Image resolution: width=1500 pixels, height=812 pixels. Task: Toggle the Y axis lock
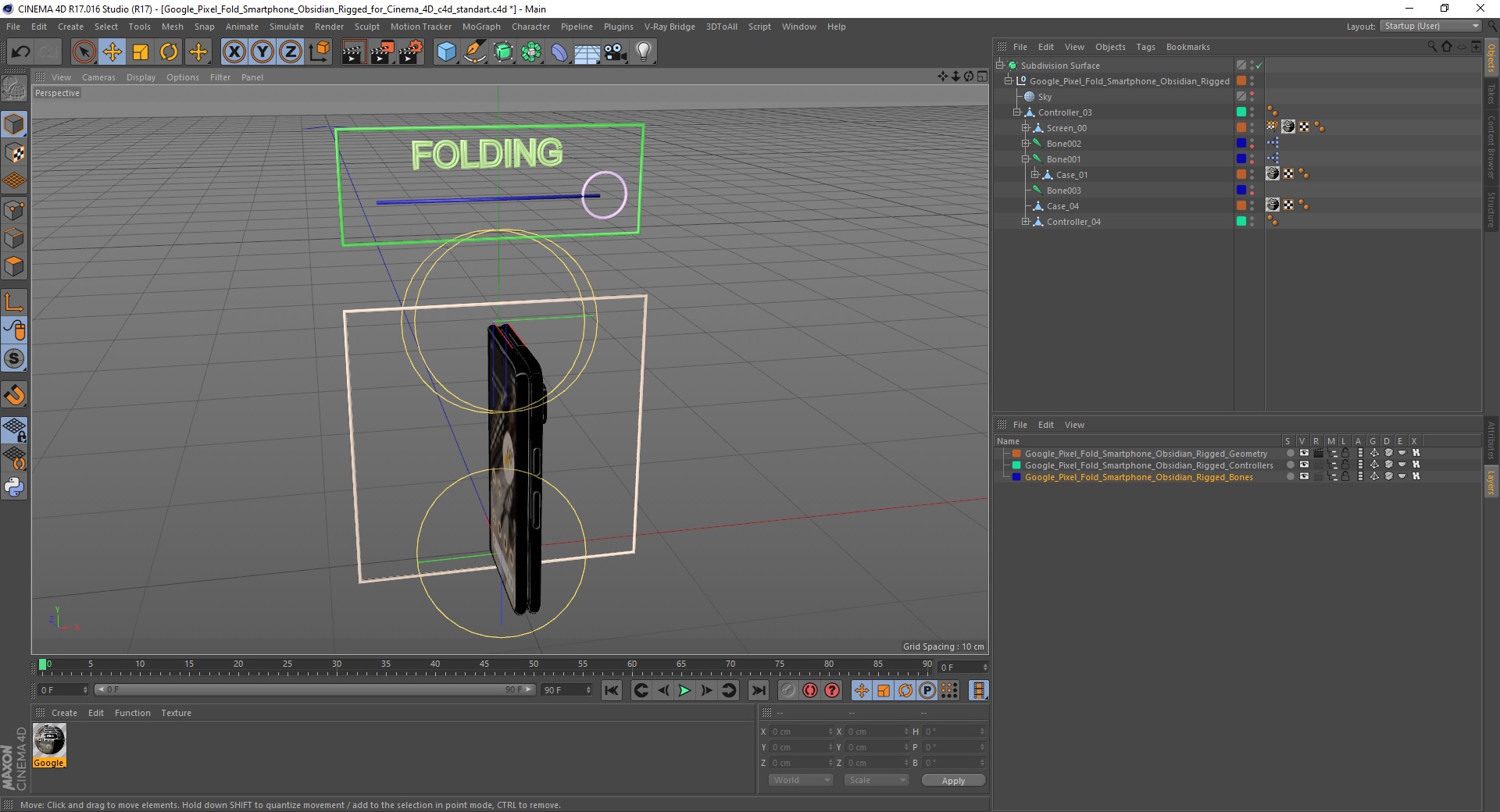[262, 52]
